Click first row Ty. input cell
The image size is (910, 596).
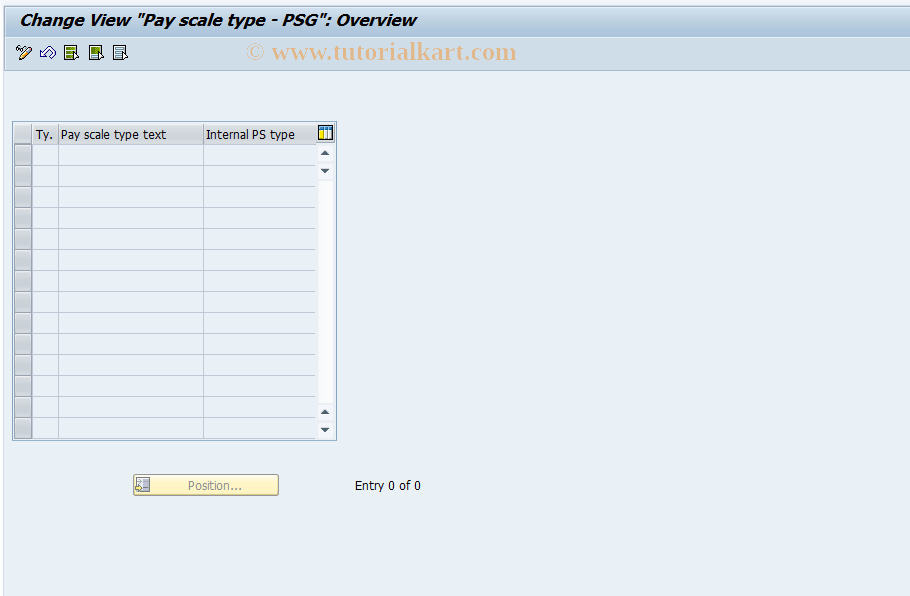[x=45, y=155]
